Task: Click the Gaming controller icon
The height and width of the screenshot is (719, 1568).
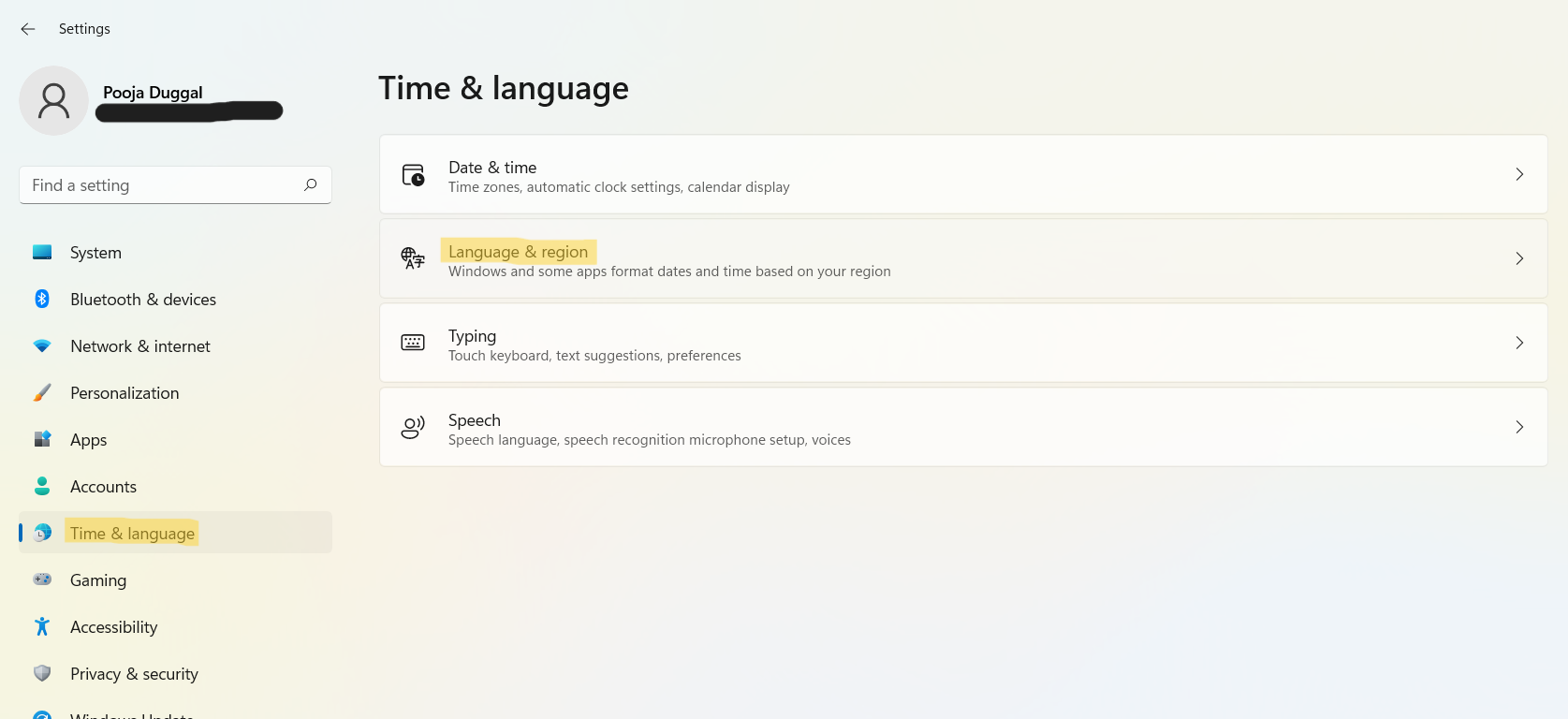Action: click(x=42, y=580)
